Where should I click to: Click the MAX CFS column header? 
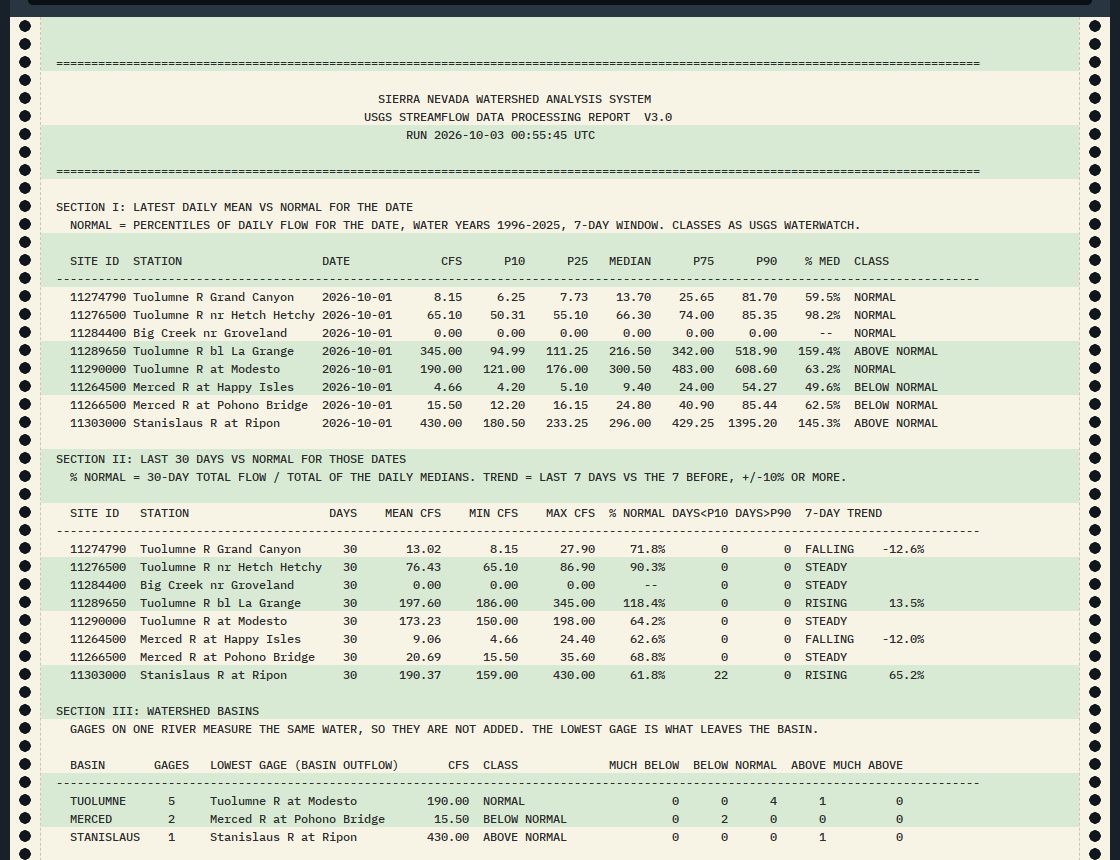pyautogui.click(x=571, y=514)
